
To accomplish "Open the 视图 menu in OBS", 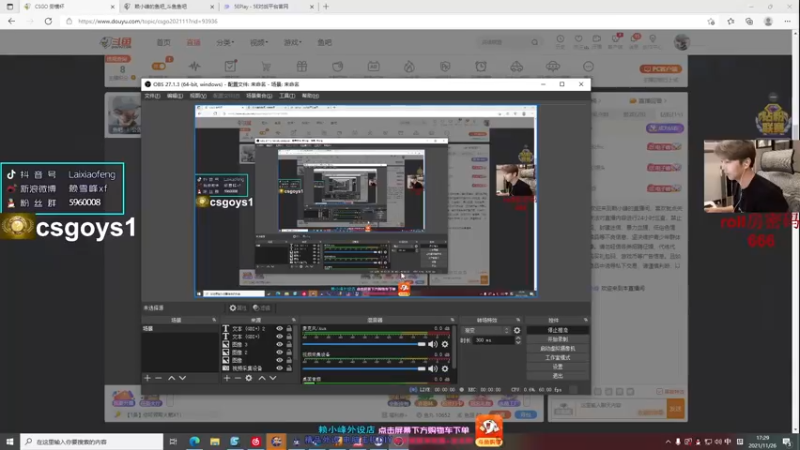I will [198, 96].
